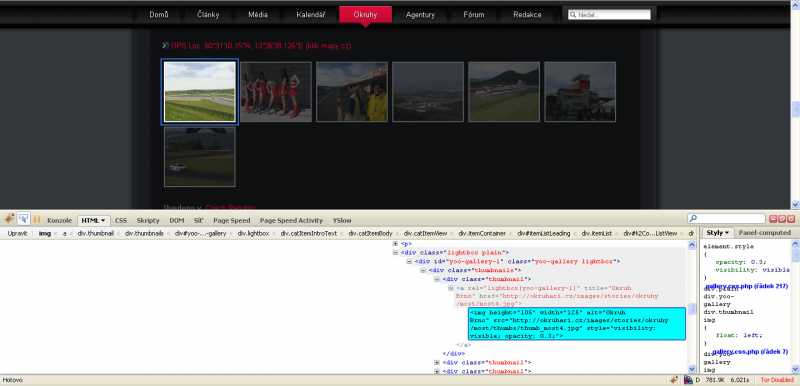Open the grid girls in red thumbnail

pos(276,92)
